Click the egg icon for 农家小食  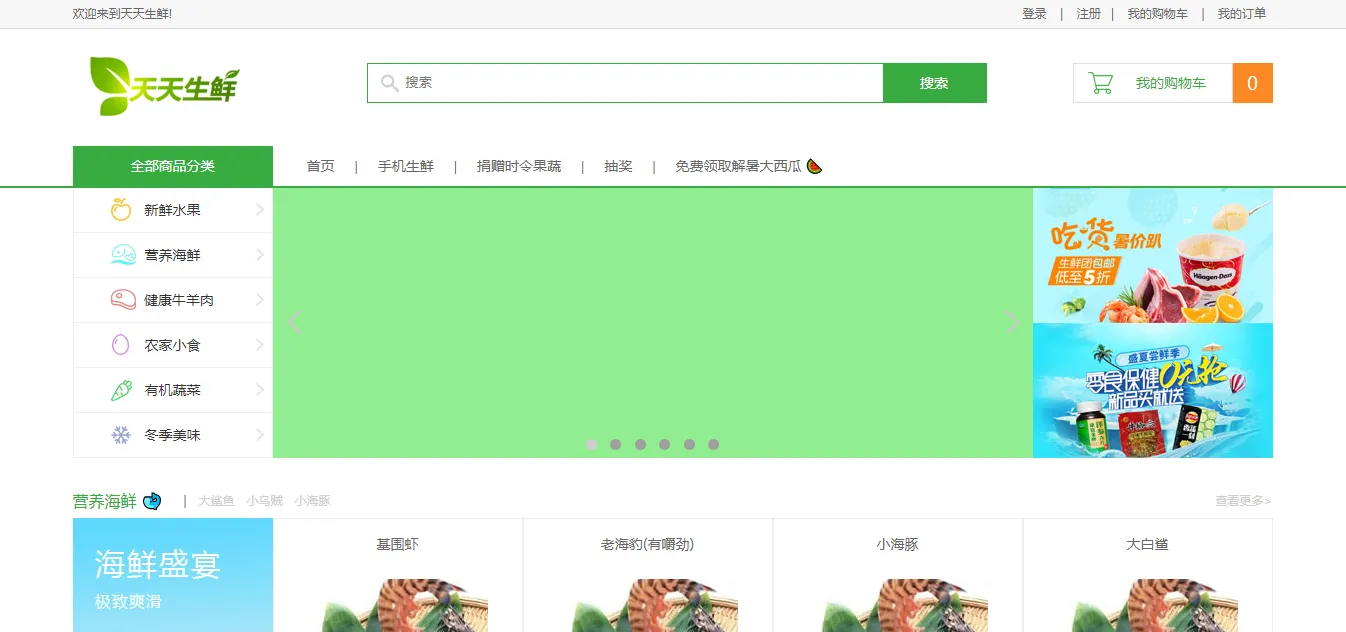121,345
